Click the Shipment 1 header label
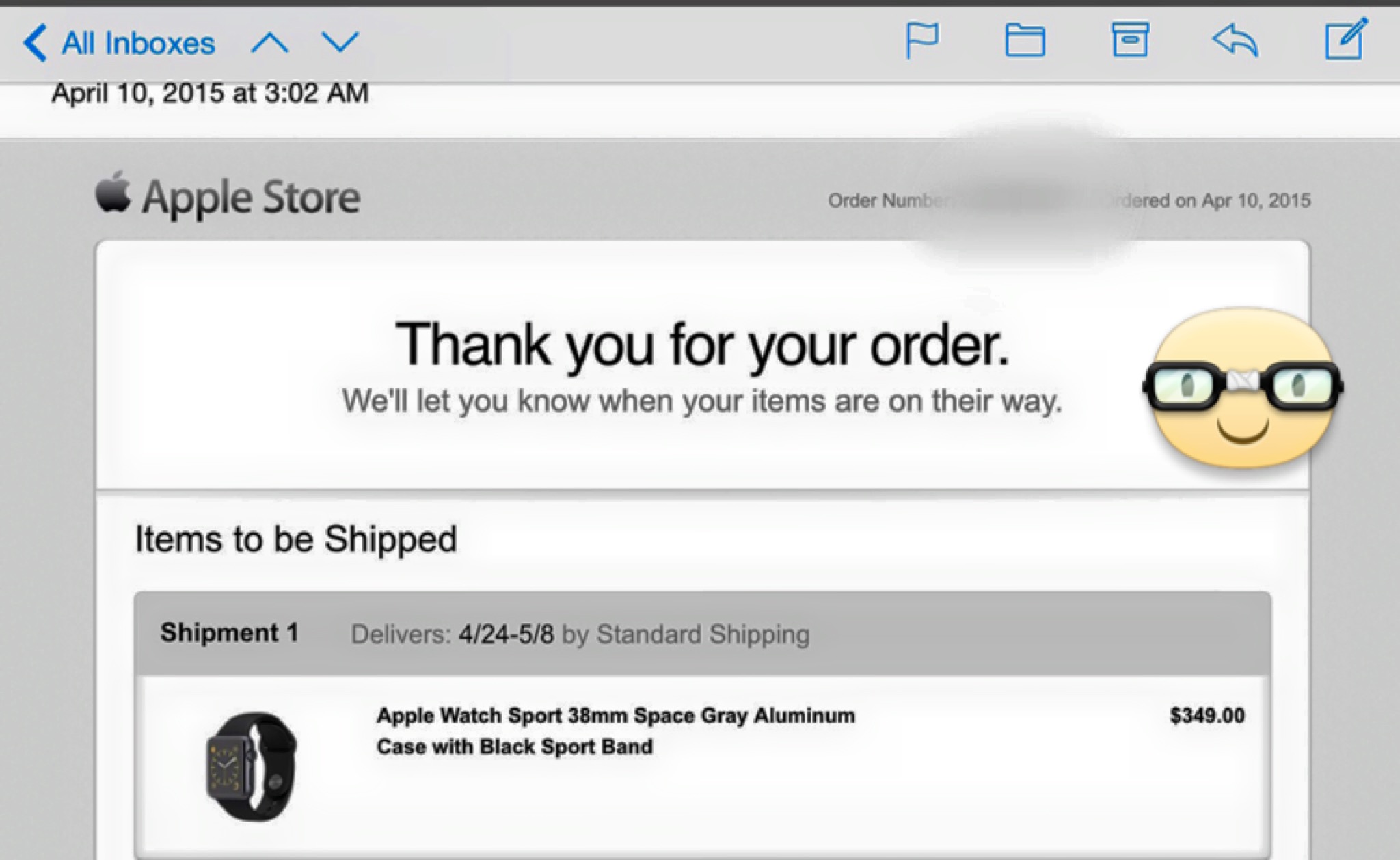This screenshot has width=1400, height=860. pos(229,632)
